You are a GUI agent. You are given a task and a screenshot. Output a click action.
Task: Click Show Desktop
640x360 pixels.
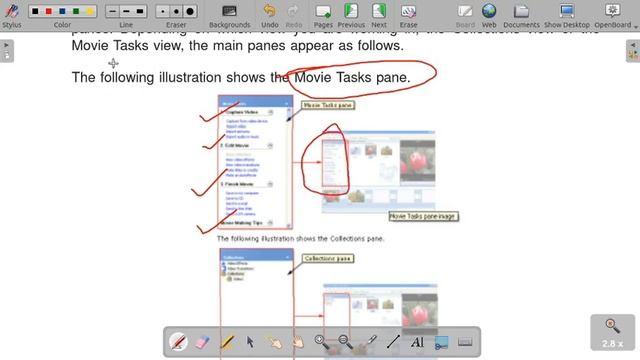click(x=567, y=16)
